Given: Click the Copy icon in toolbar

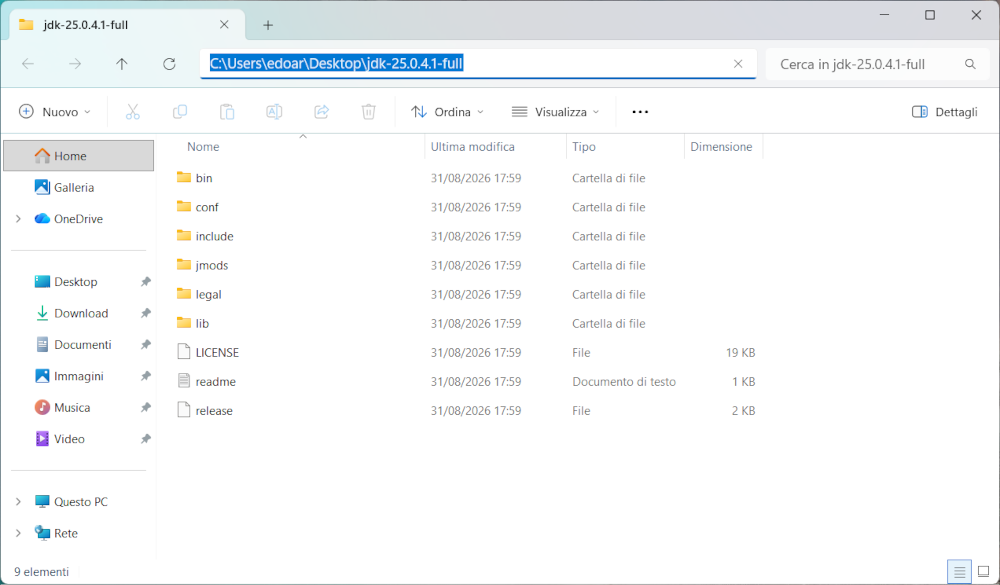Looking at the screenshot, I should pyautogui.click(x=180, y=112).
